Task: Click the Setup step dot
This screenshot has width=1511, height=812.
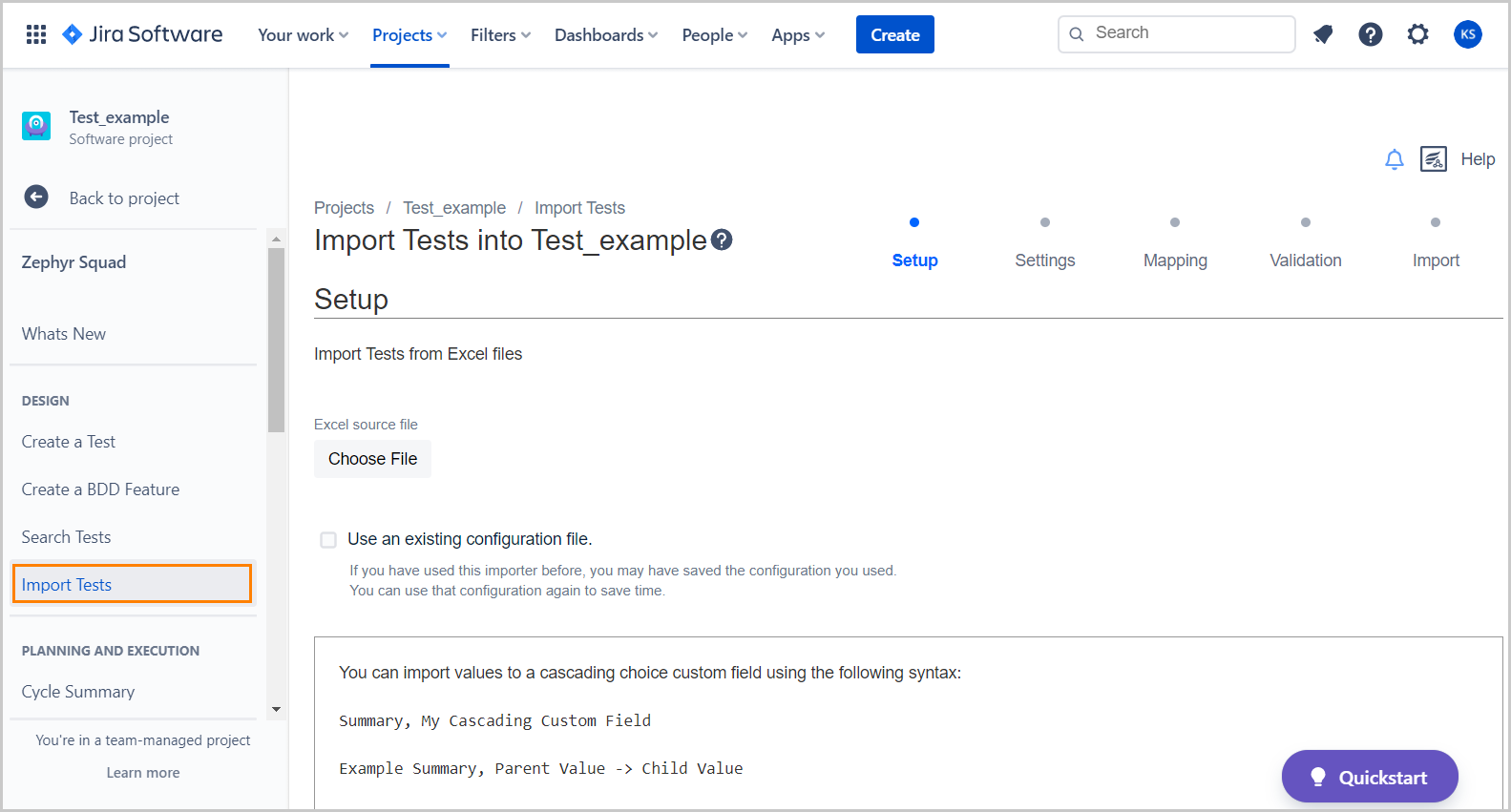Action: [x=914, y=222]
